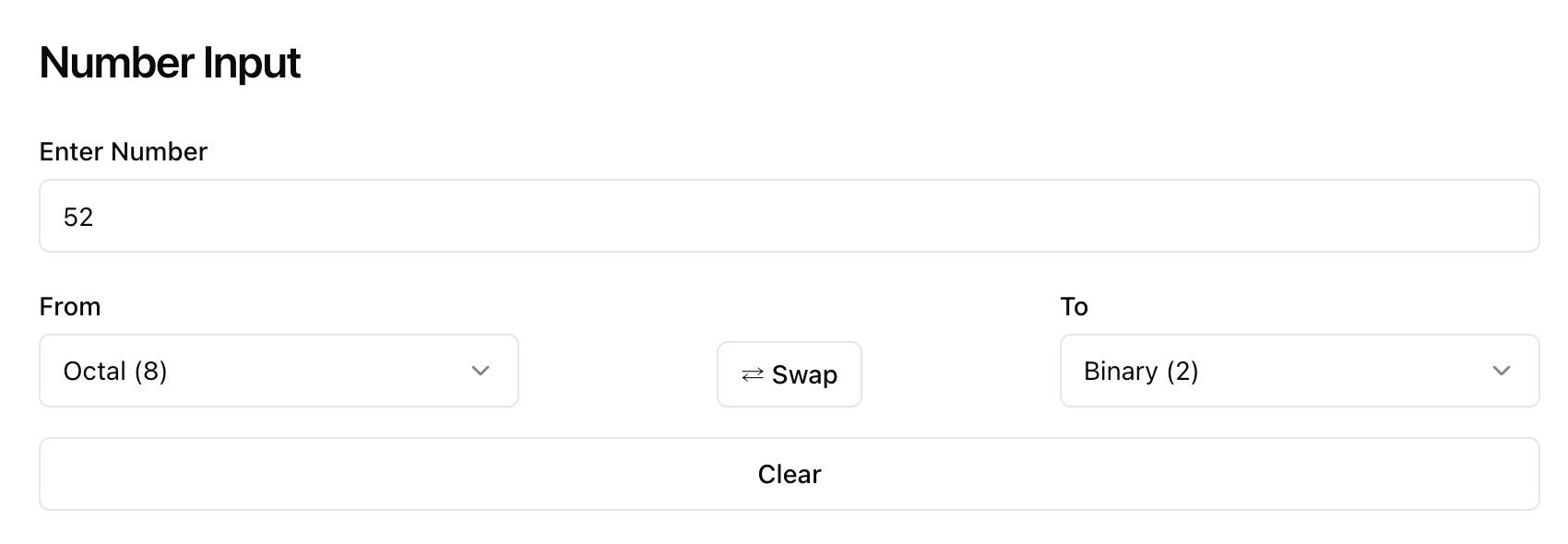Click the Clear text label

click(790, 474)
